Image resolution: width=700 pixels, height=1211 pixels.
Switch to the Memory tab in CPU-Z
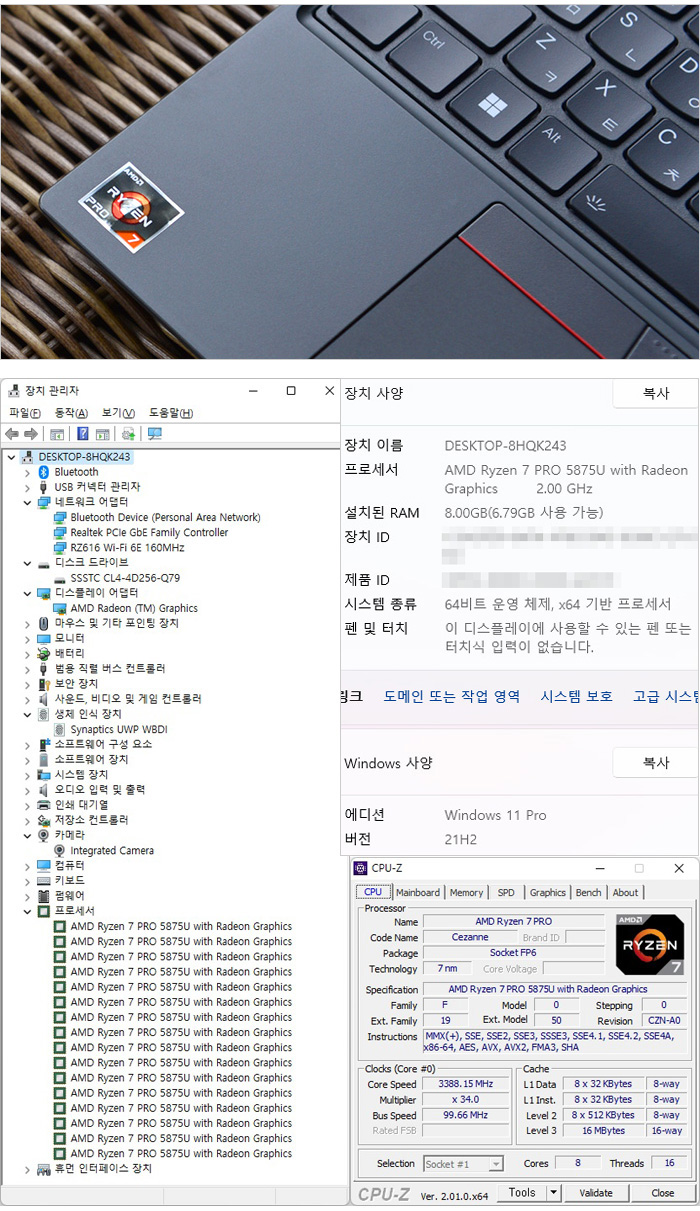click(466, 893)
